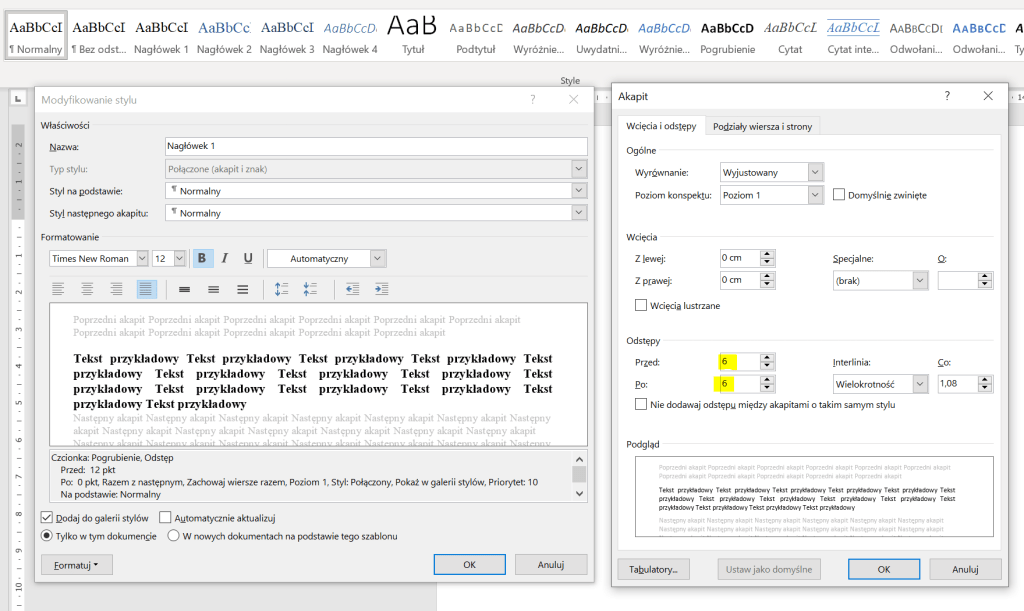Select the Wcięcia i odstępy tab
The image size is (1024, 611).
661,126
